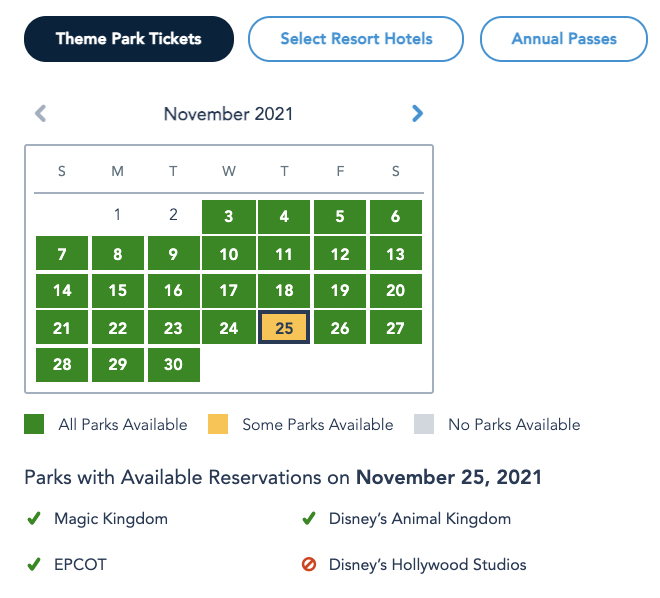Select November 25 on the calendar
Viewport: 660px width, 598px height.
284,327
